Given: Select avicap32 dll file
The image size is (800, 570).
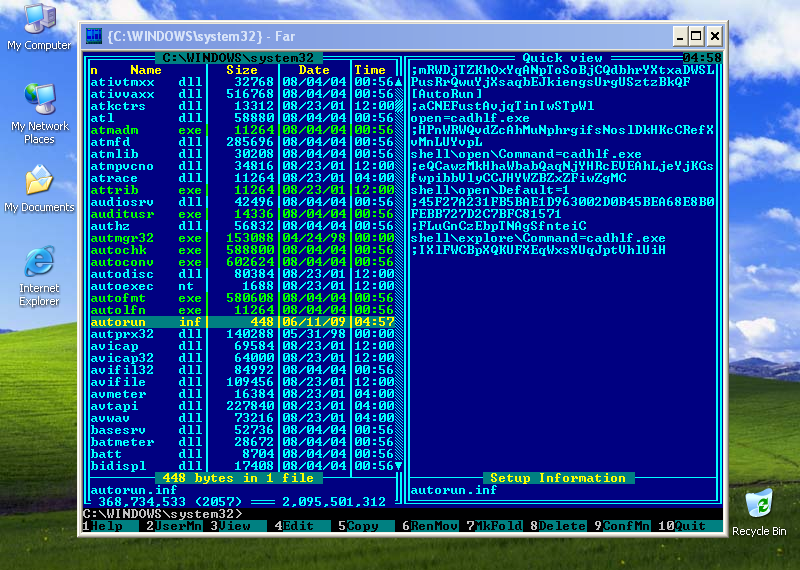Looking at the screenshot, I should pyautogui.click(x=242, y=358).
